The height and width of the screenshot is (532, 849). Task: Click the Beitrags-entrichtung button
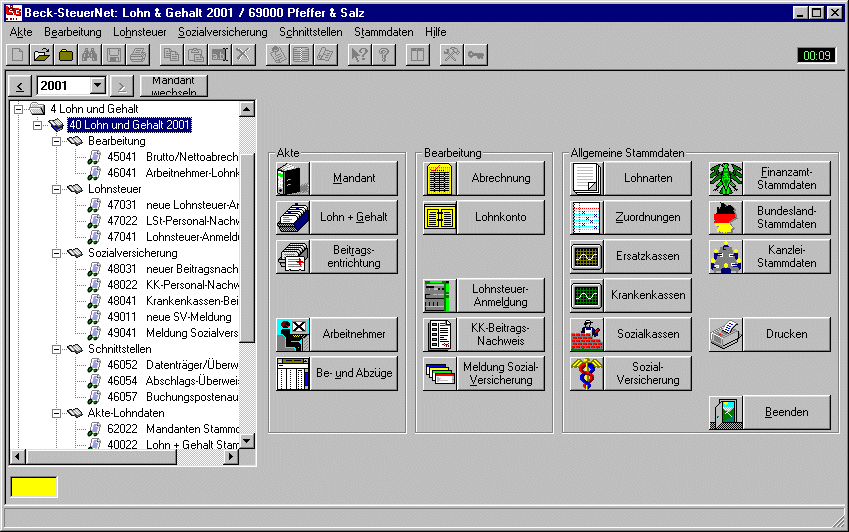pyautogui.click(x=354, y=256)
